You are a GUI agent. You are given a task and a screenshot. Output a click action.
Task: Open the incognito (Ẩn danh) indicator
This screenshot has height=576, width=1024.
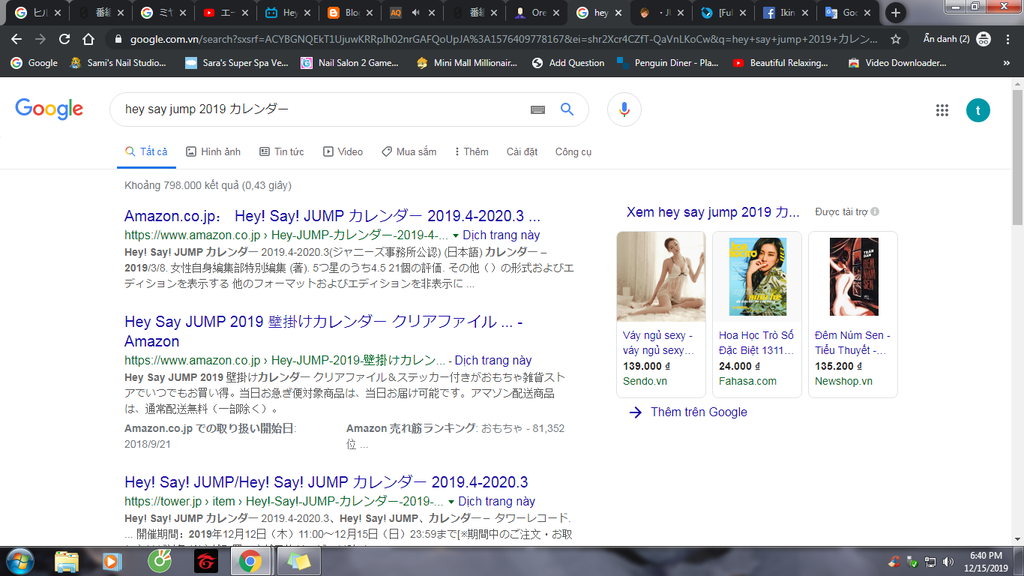click(x=956, y=39)
